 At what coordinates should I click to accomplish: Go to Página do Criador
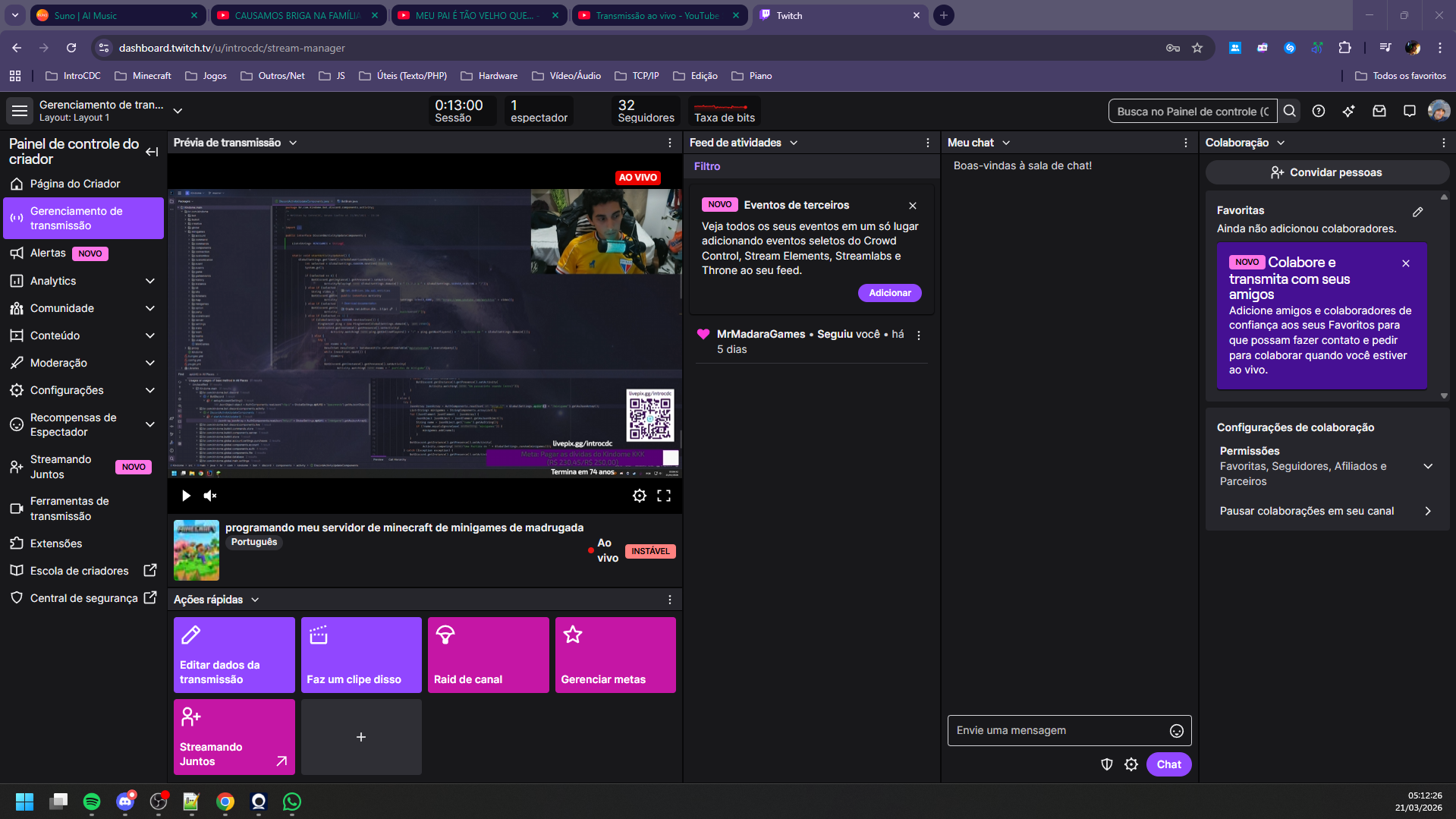click(75, 184)
